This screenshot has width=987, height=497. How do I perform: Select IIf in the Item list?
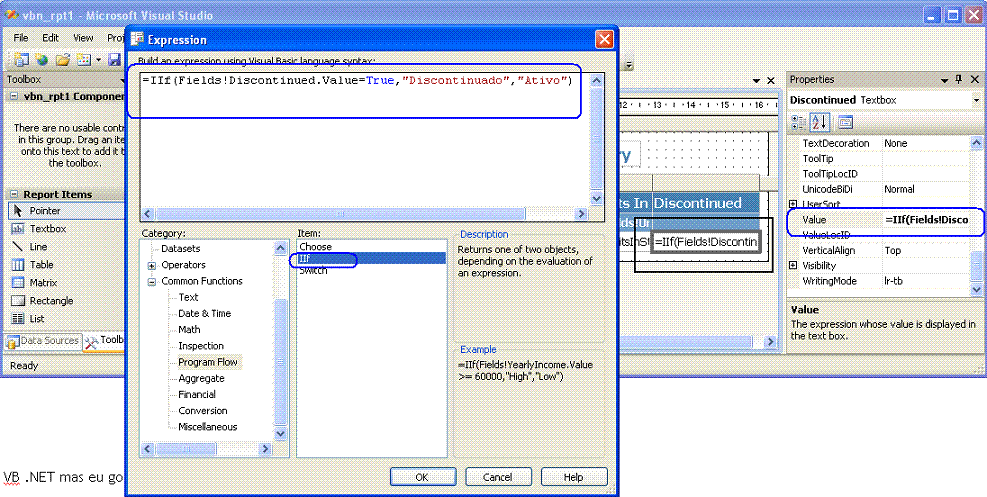(x=371, y=259)
